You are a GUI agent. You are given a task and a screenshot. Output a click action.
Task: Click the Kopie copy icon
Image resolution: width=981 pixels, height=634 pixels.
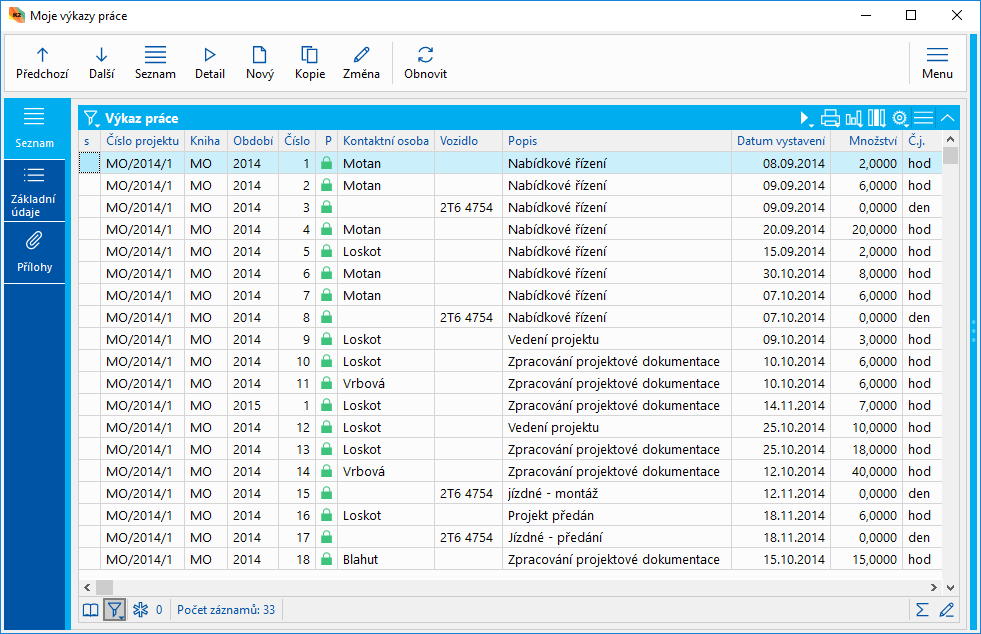[x=310, y=56]
